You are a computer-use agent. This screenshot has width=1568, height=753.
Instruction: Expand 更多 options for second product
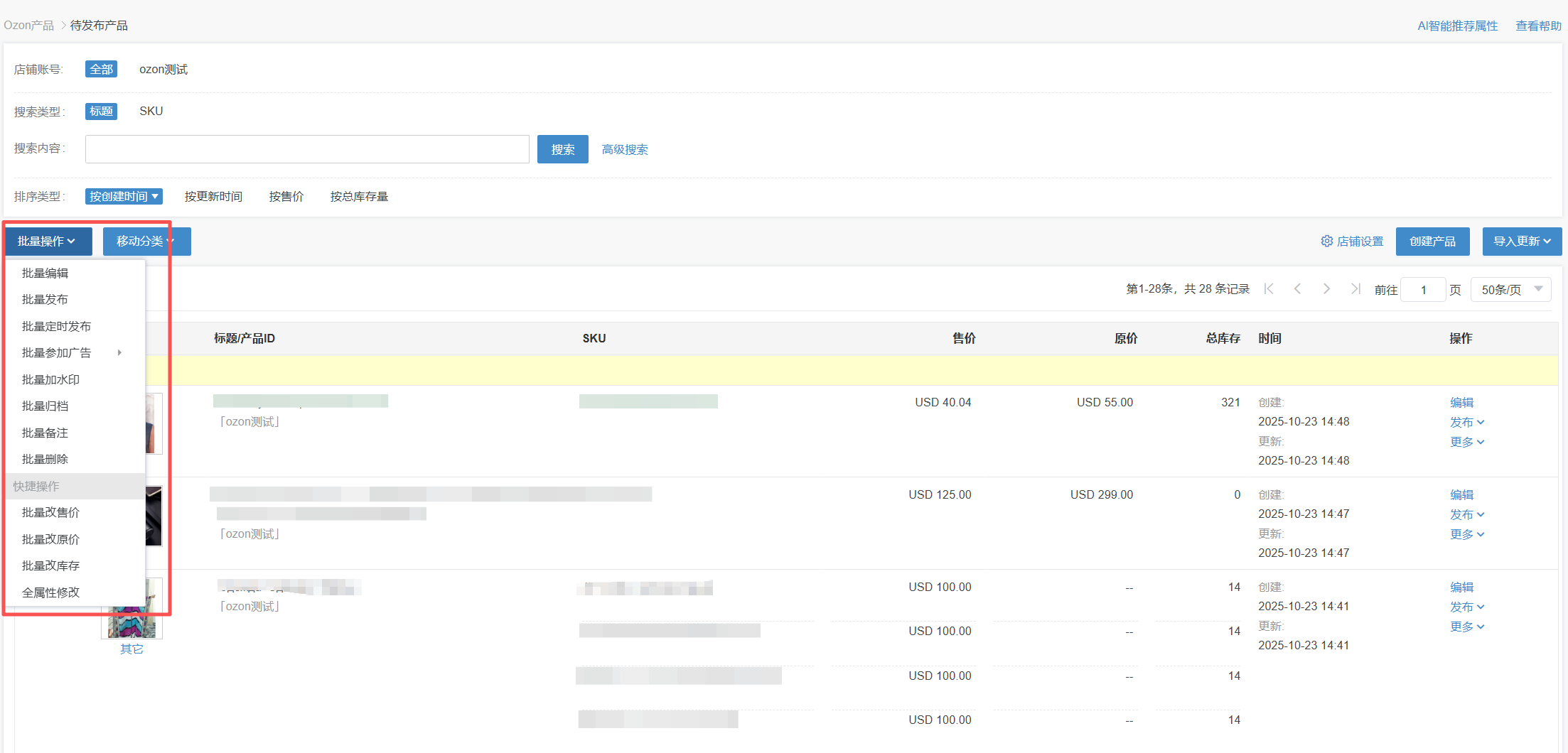point(1466,534)
